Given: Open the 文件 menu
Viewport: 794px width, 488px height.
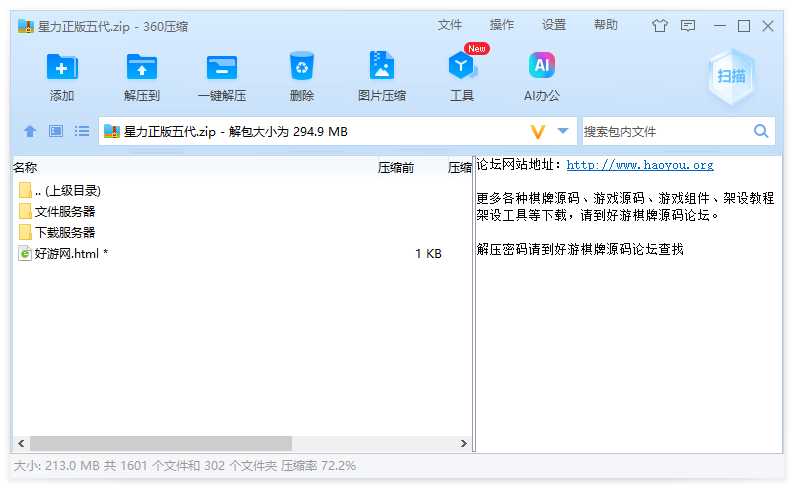Looking at the screenshot, I should 450,25.
